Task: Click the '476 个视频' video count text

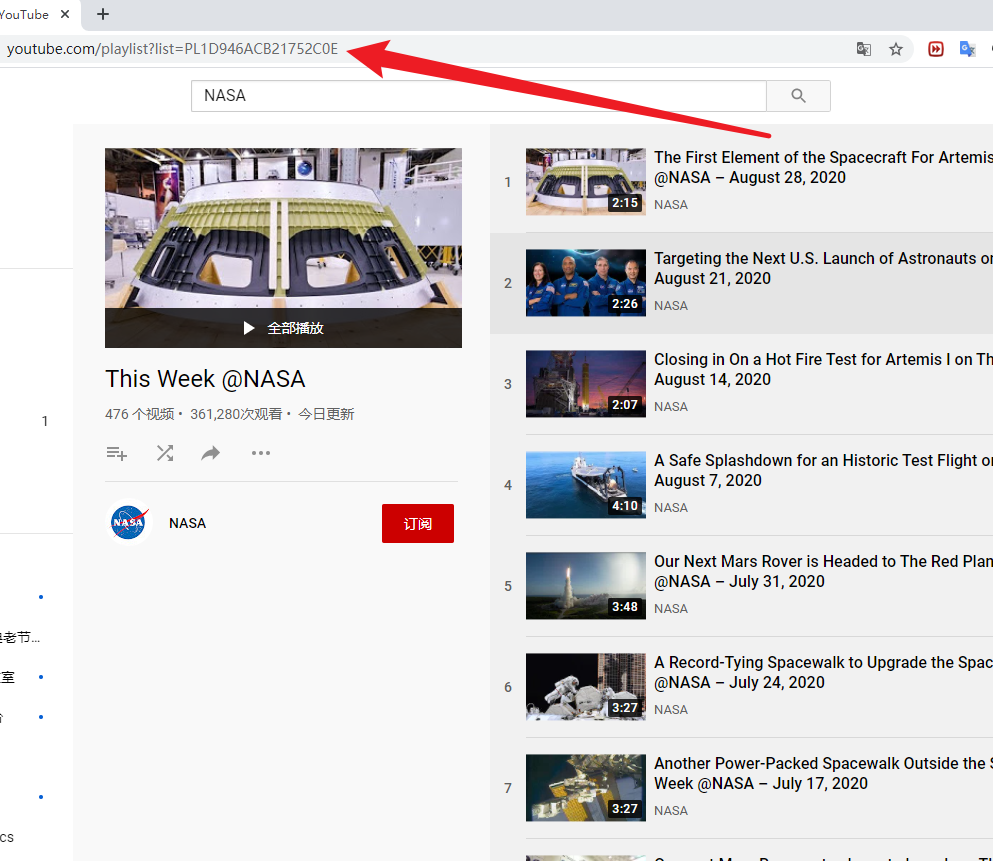Action: [x=139, y=414]
